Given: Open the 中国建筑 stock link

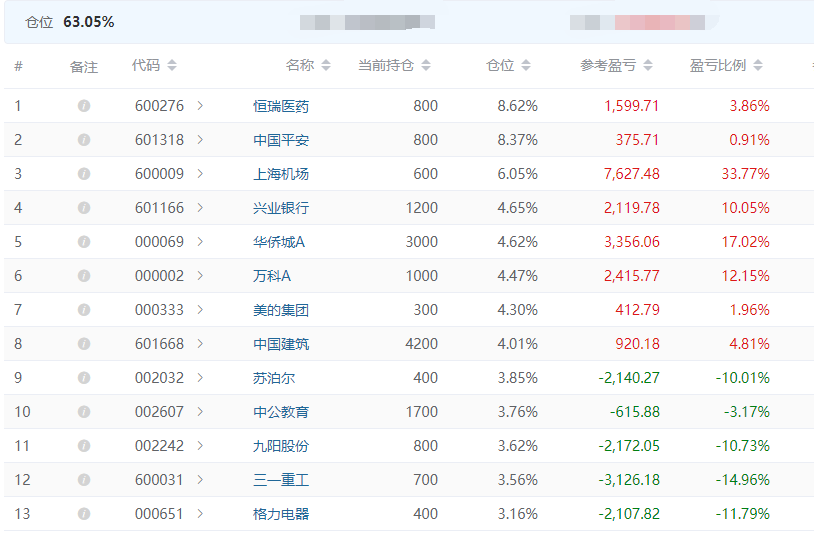Looking at the screenshot, I should point(281,344).
